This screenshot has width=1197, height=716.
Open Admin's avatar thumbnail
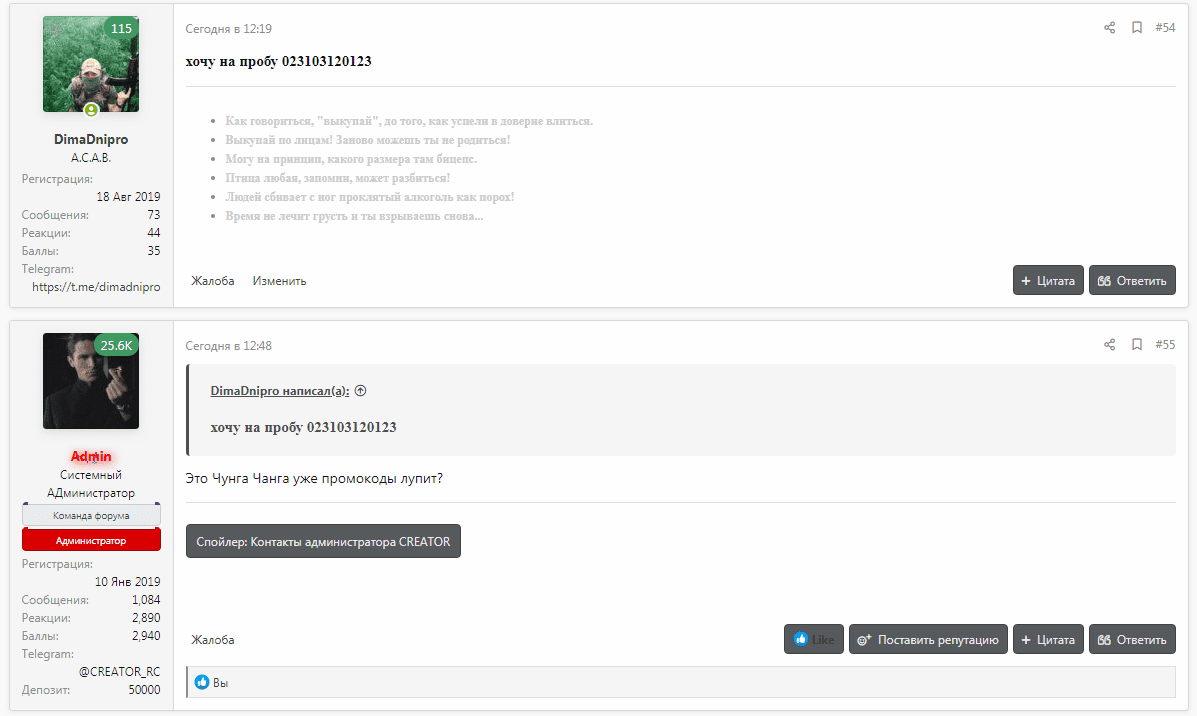tap(91, 381)
